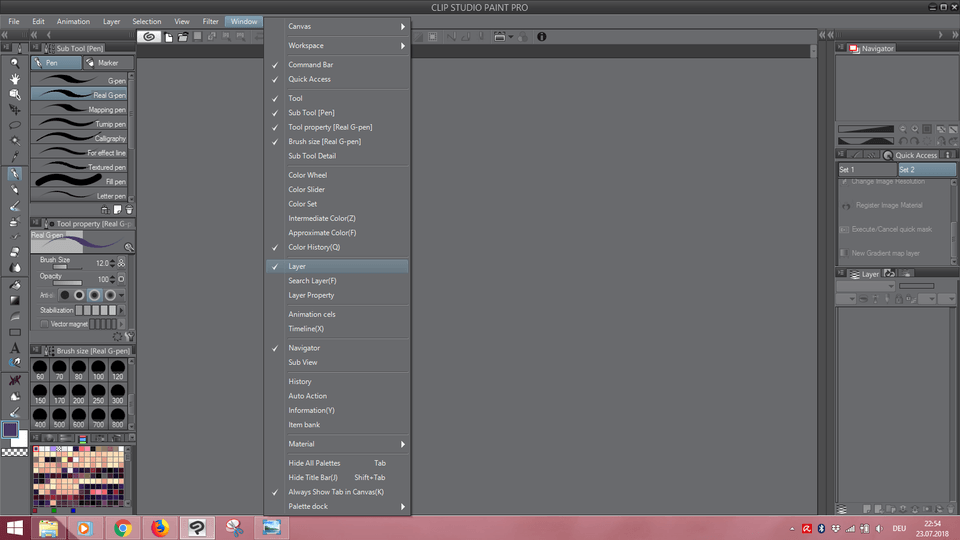Open the Filter menu
960x540 pixels.
[210, 21]
